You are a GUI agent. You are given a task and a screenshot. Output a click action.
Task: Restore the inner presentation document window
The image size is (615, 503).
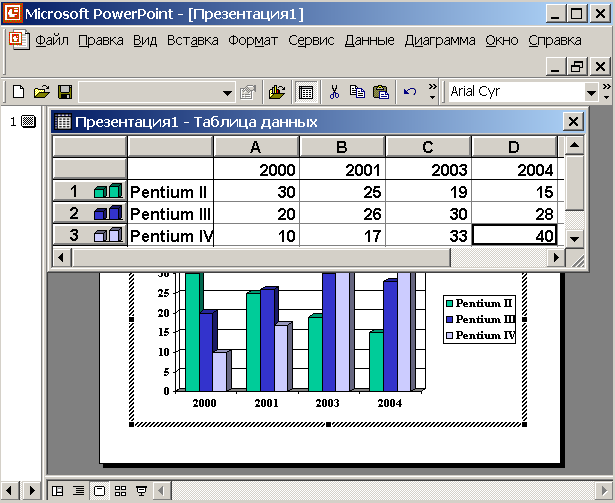click(x=577, y=66)
